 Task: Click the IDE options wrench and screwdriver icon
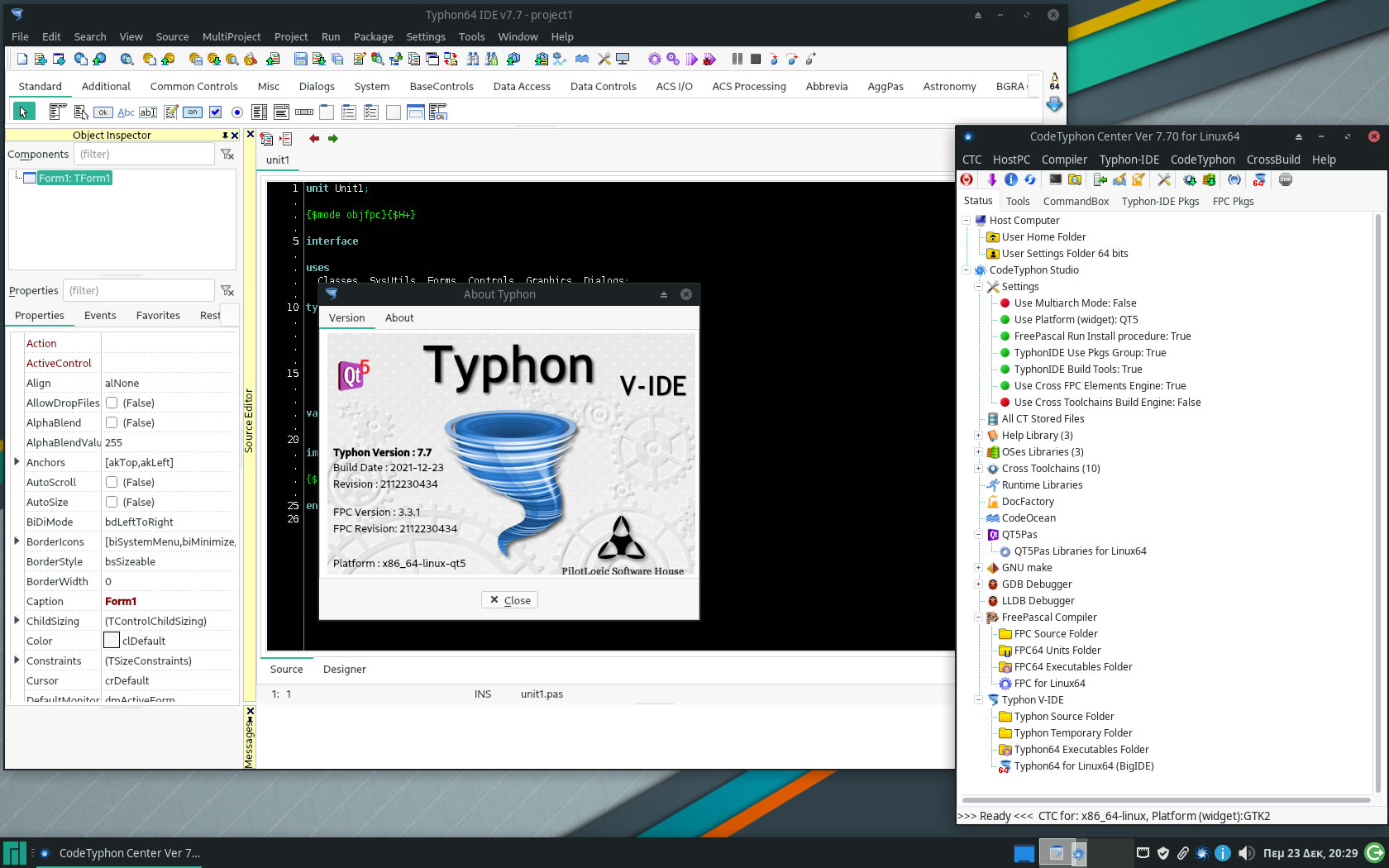[604, 59]
